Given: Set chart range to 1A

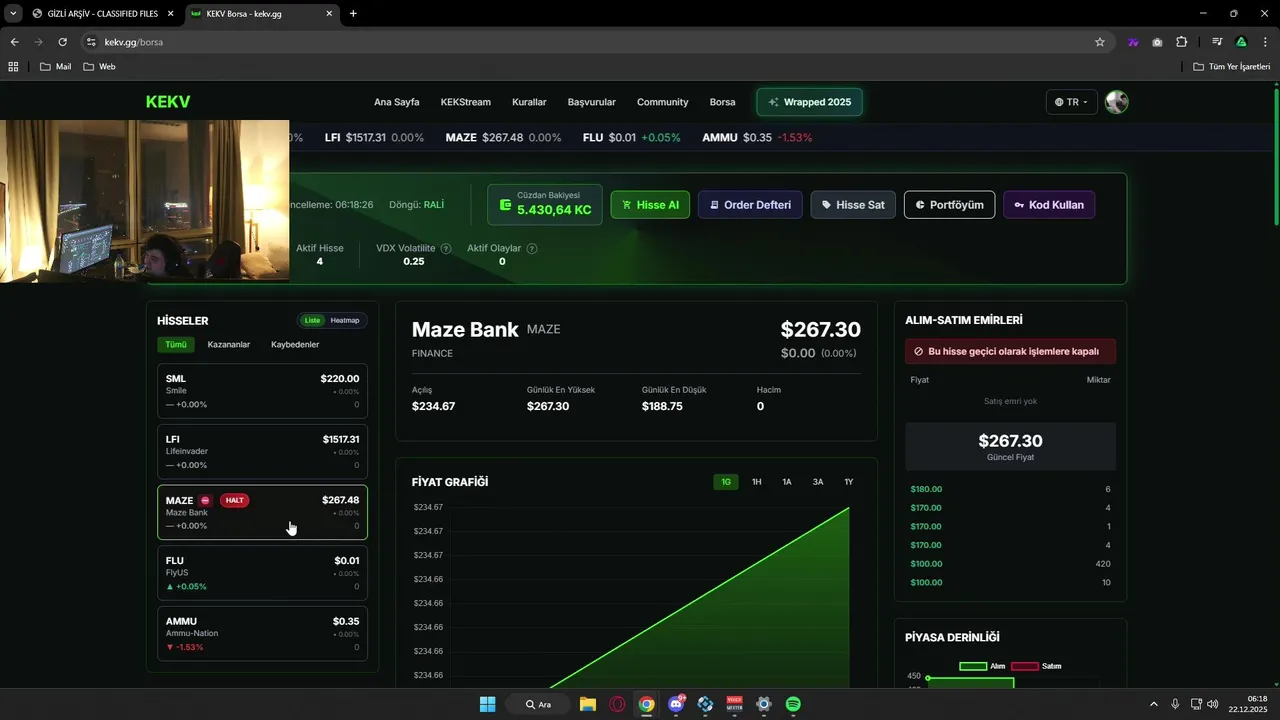Looking at the screenshot, I should click(787, 482).
